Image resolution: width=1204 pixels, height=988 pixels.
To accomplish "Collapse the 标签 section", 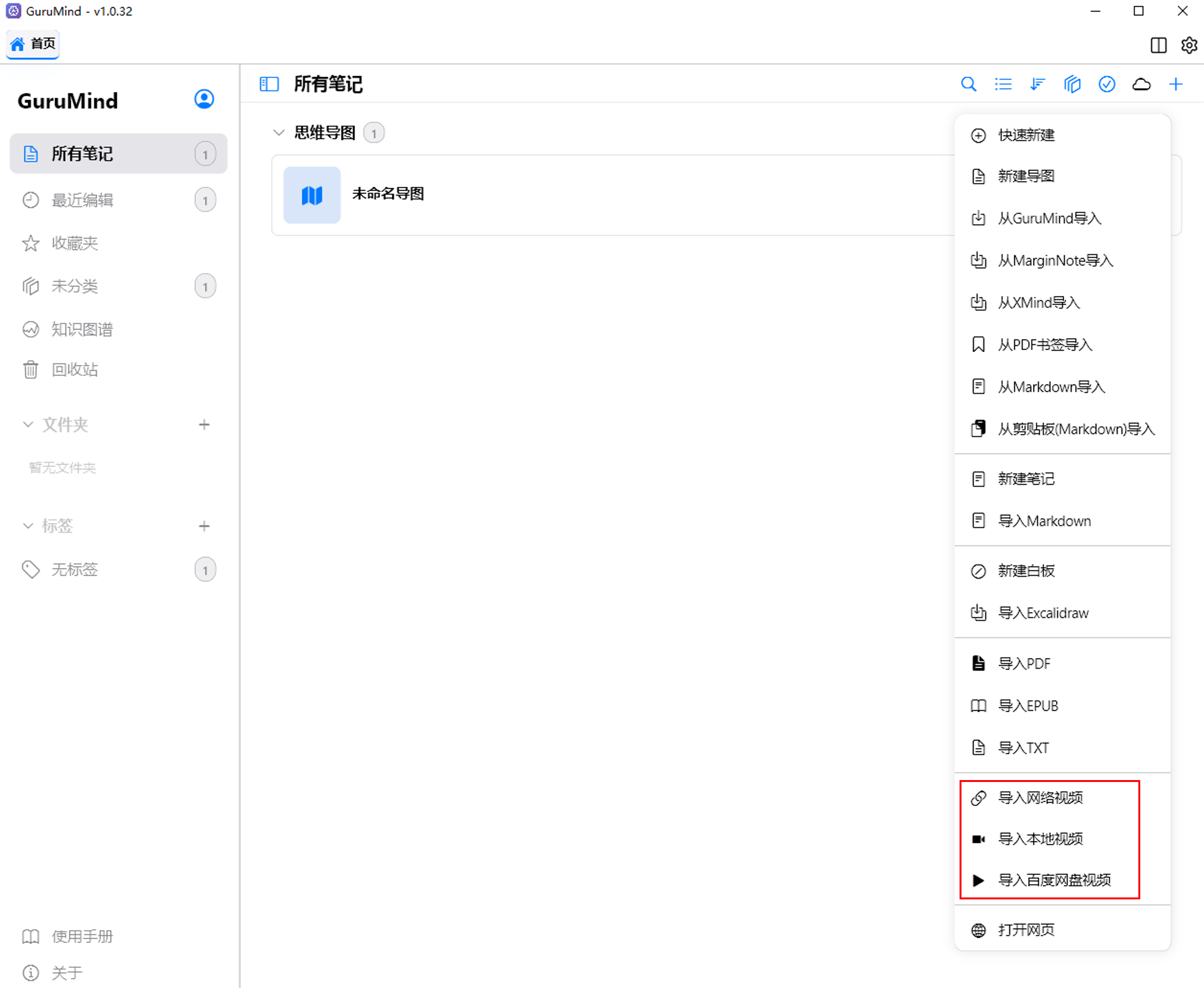I will pyautogui.click(x=28, y=526).
